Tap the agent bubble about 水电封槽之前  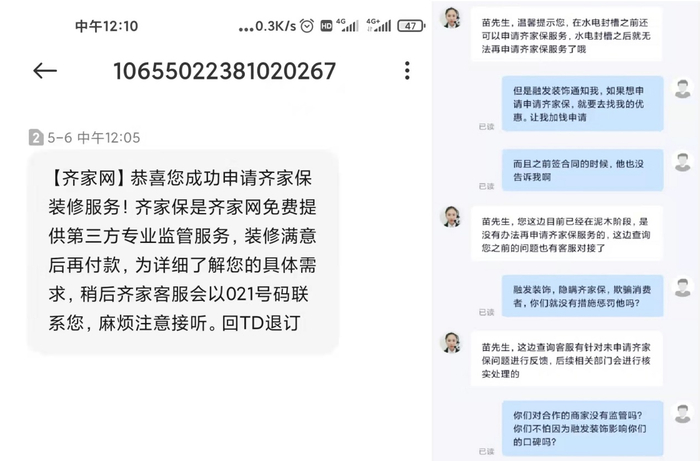point(566,36)
